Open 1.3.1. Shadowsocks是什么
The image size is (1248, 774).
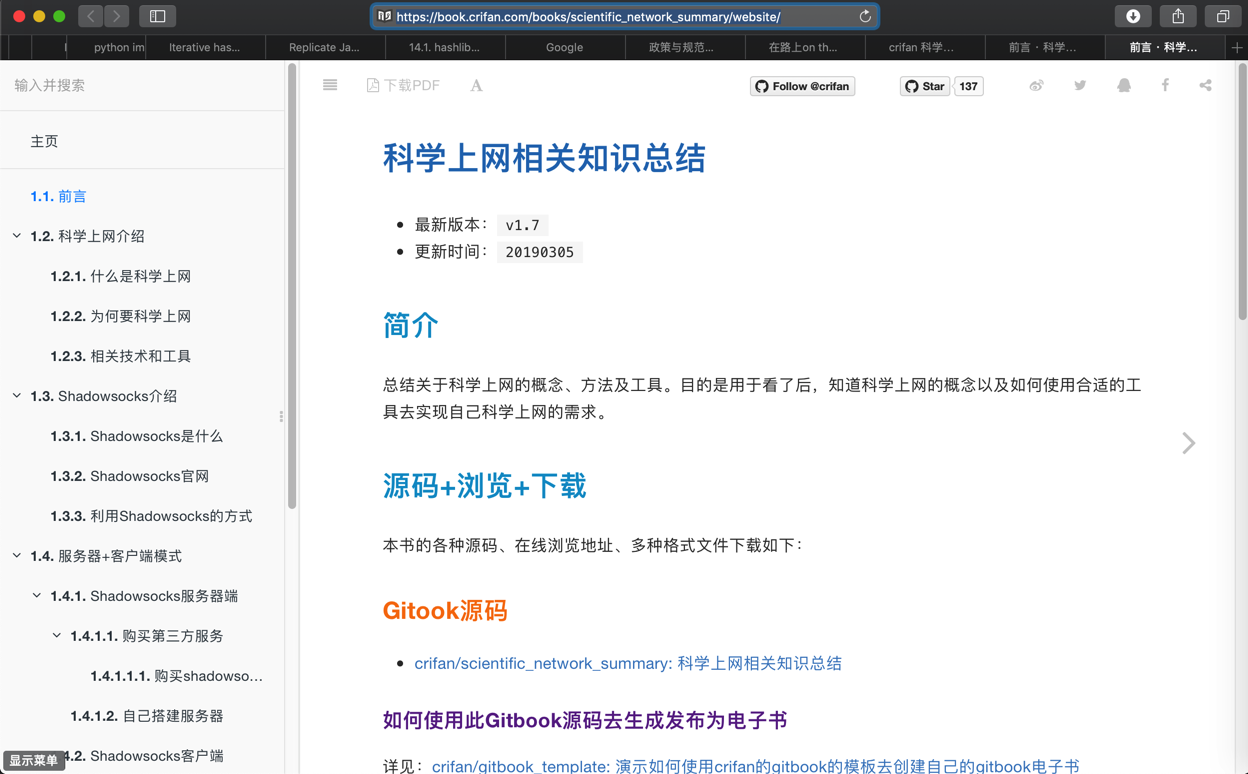[136, 436]
